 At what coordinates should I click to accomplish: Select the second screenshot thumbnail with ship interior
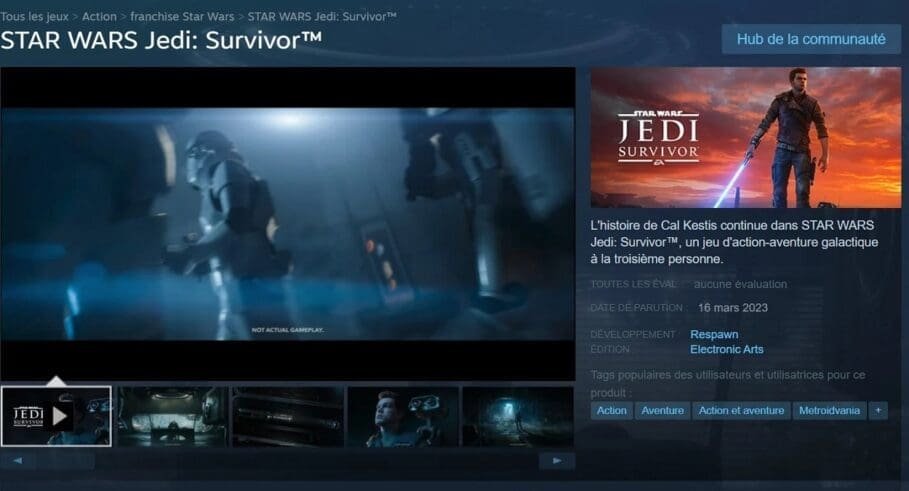point(172,416)
